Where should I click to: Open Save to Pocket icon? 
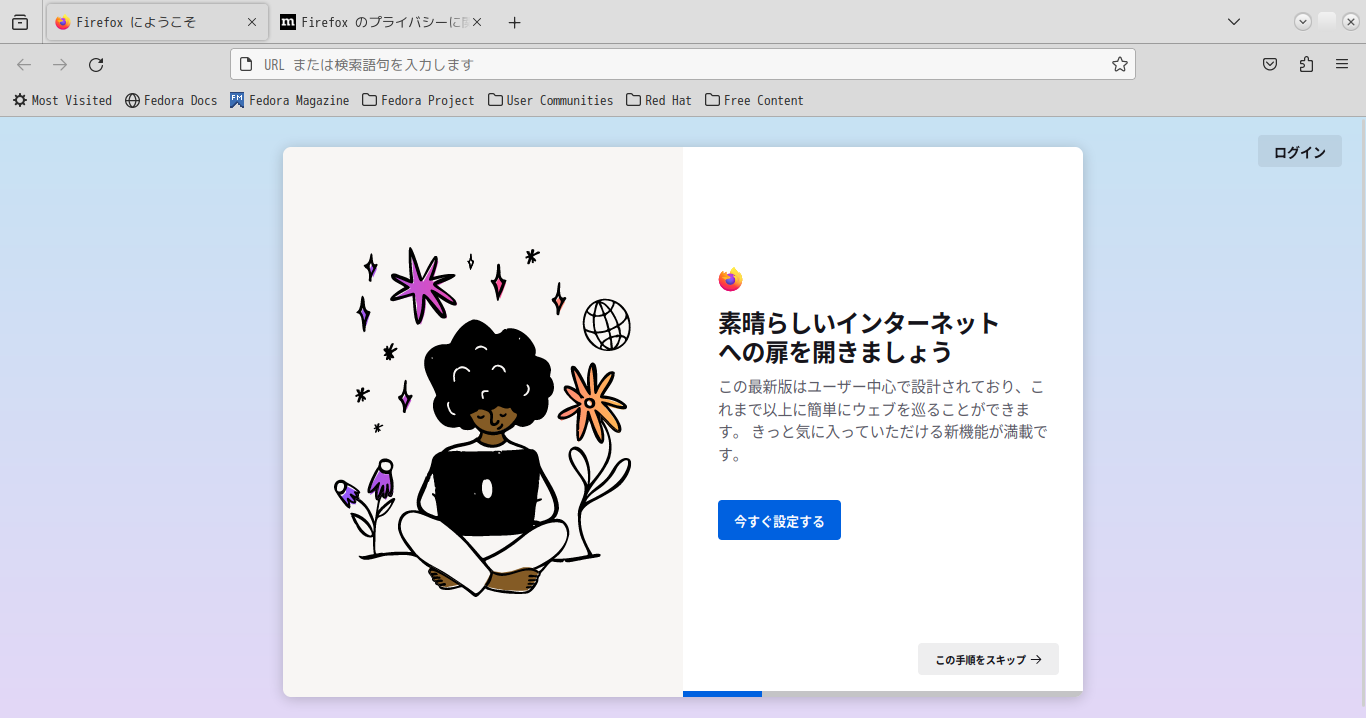tap(1270, 64)
